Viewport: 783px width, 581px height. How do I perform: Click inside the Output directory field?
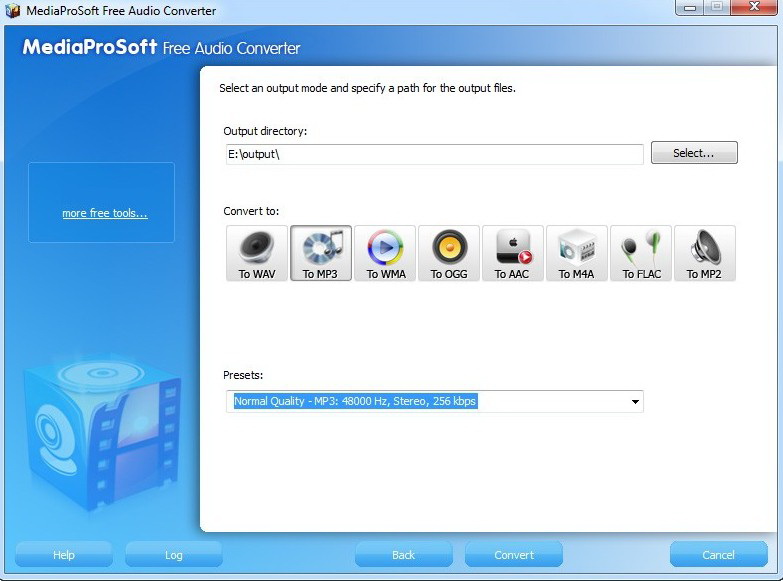coord(434,154)
